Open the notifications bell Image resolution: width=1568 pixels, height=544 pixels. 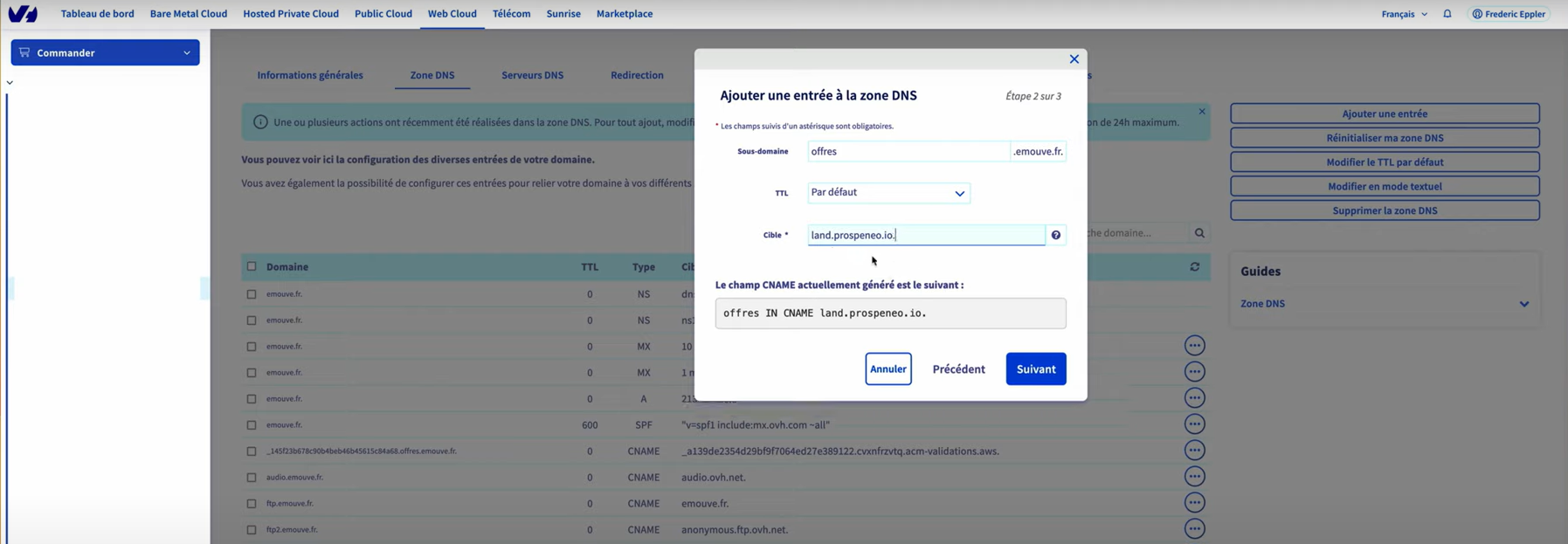[1447, 14]
